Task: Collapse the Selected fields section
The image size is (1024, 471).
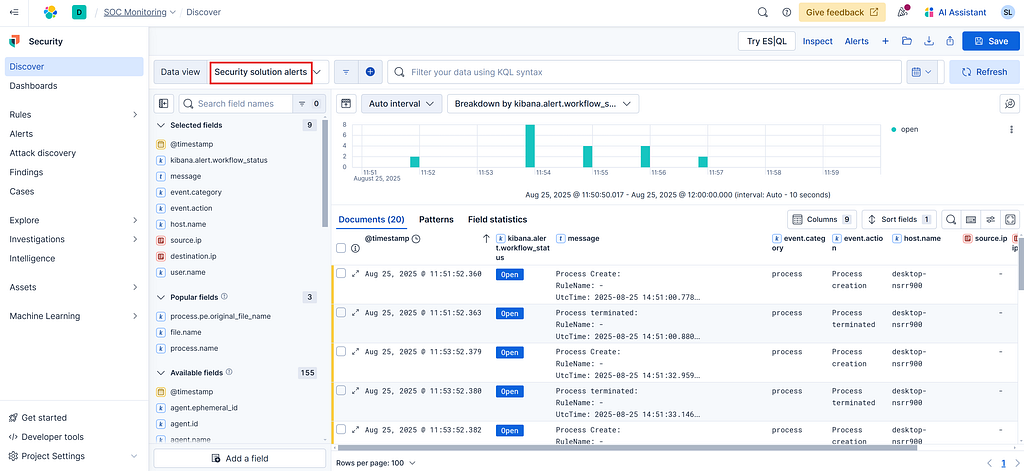Action: (160, 125)
